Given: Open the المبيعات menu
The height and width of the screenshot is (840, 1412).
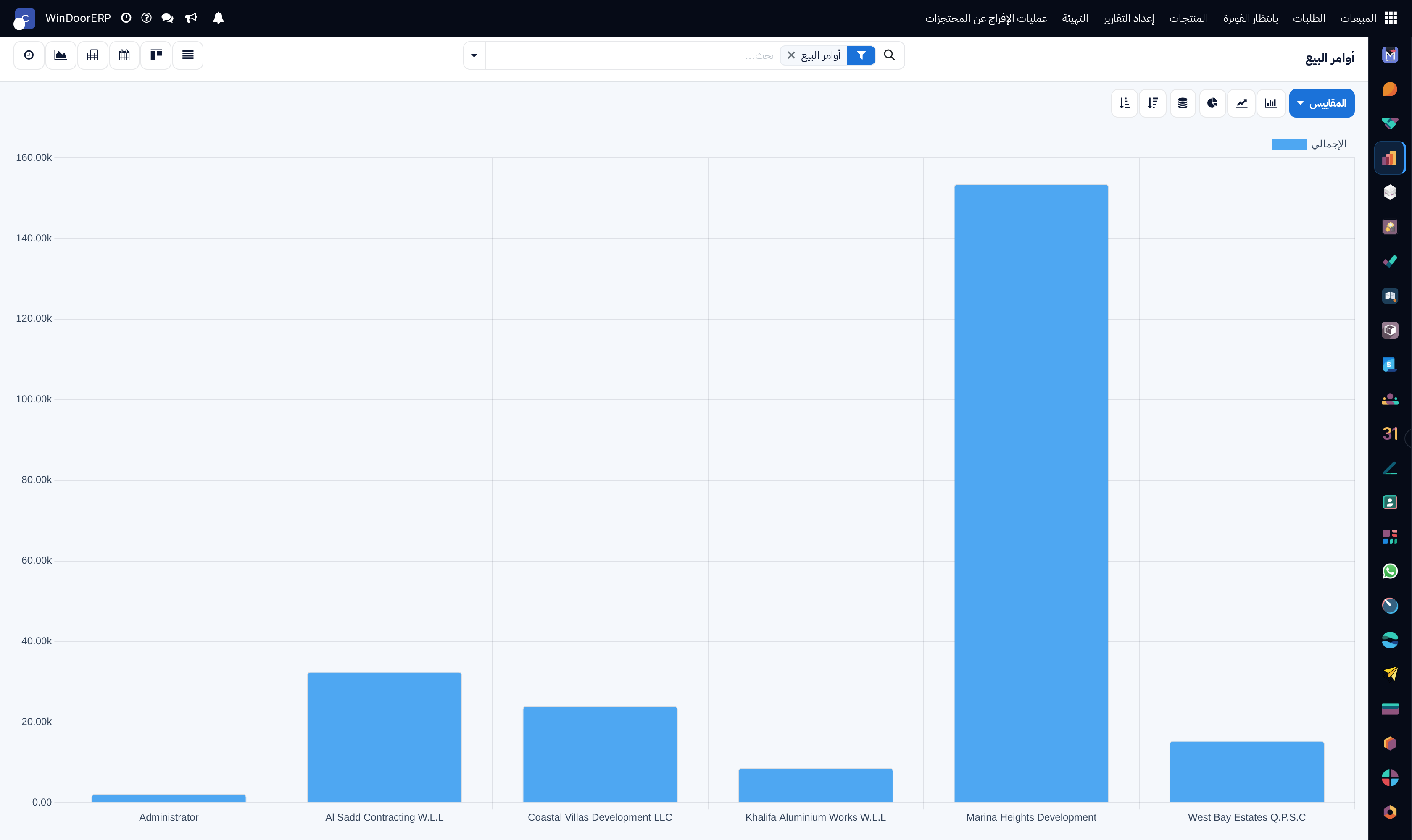Looking at the screenshot, I should [1358, 18].
